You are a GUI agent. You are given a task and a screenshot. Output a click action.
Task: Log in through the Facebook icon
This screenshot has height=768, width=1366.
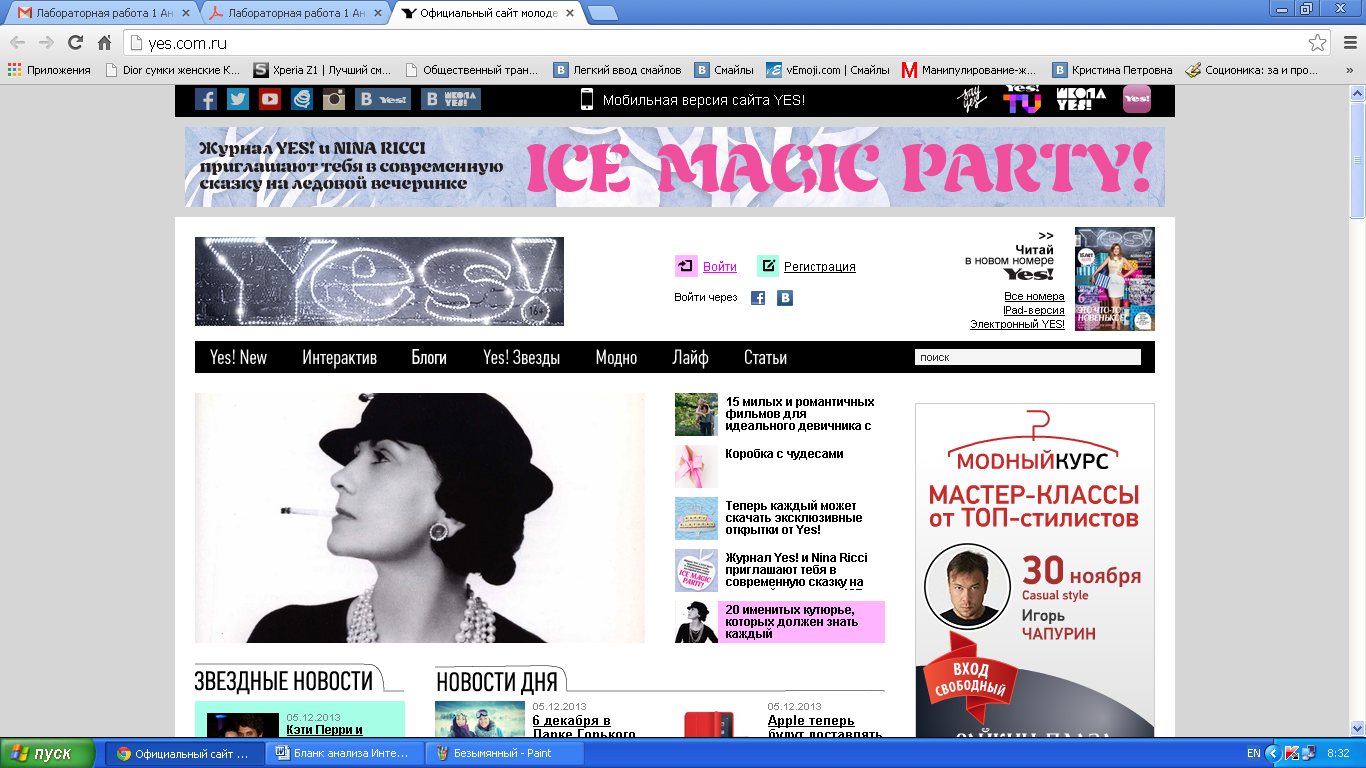point(758,298)
